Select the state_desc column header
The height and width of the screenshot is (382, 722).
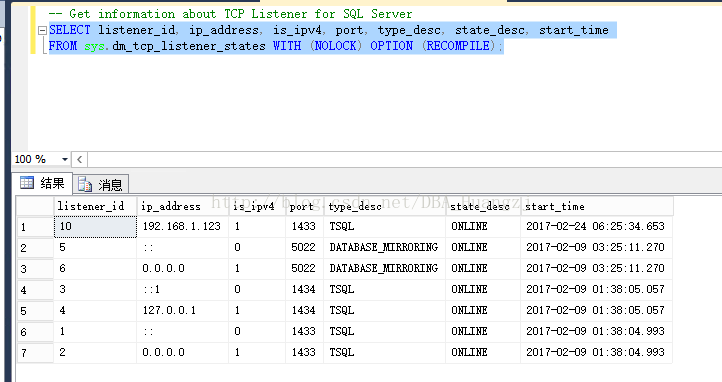coord(483,206)
